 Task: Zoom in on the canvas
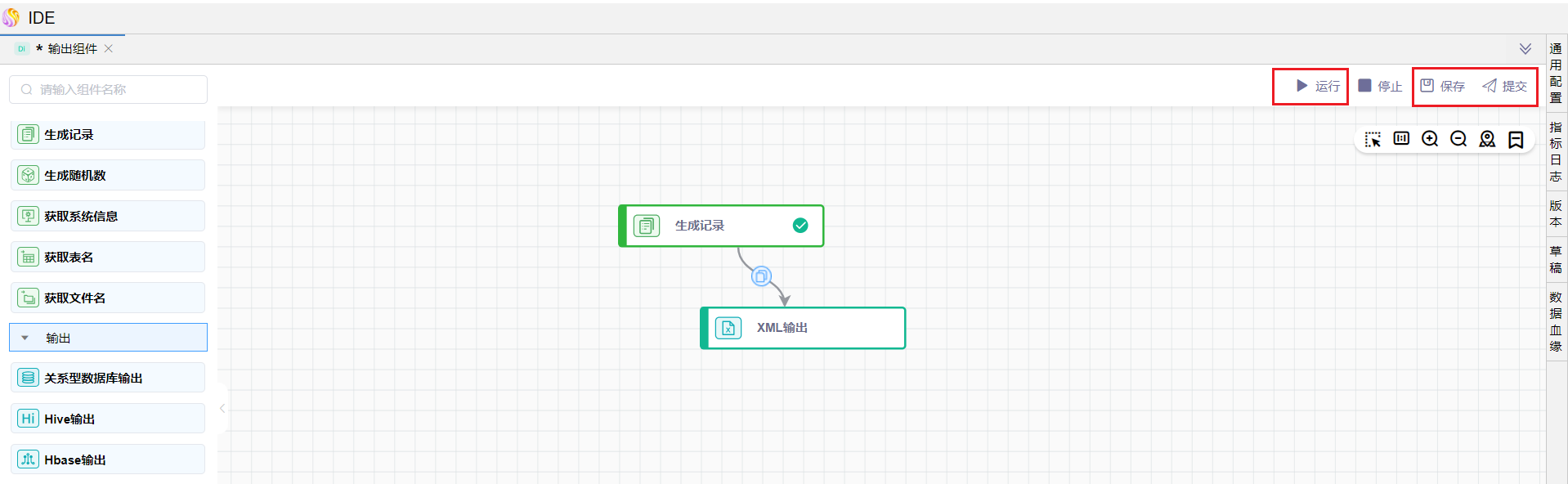coord(1430,139)
